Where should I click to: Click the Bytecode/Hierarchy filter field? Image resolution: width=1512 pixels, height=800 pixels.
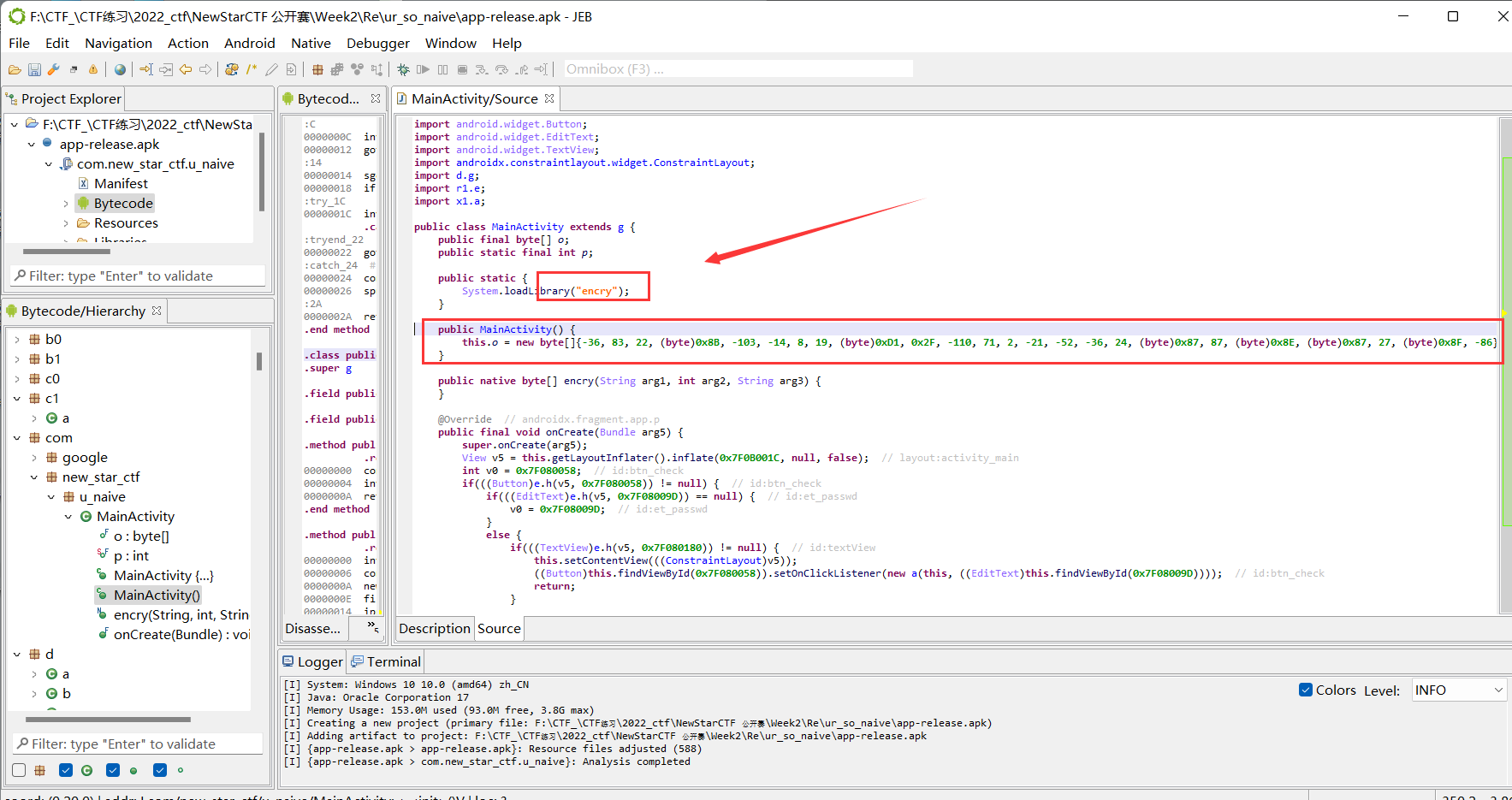[x=139, y=744]
